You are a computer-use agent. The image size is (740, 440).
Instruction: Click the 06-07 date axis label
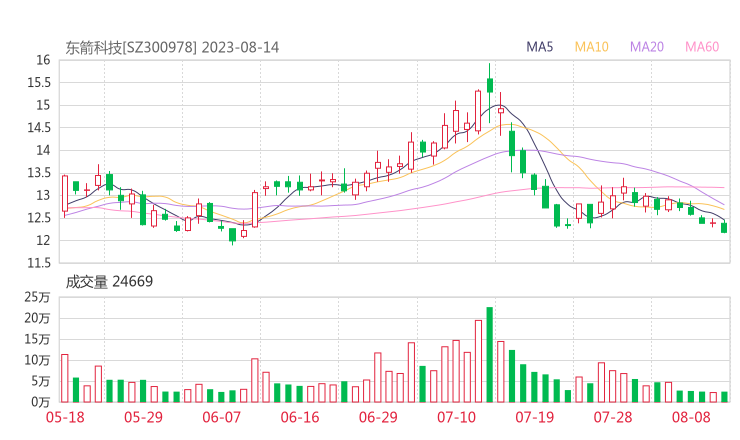[x=222, y=417]
